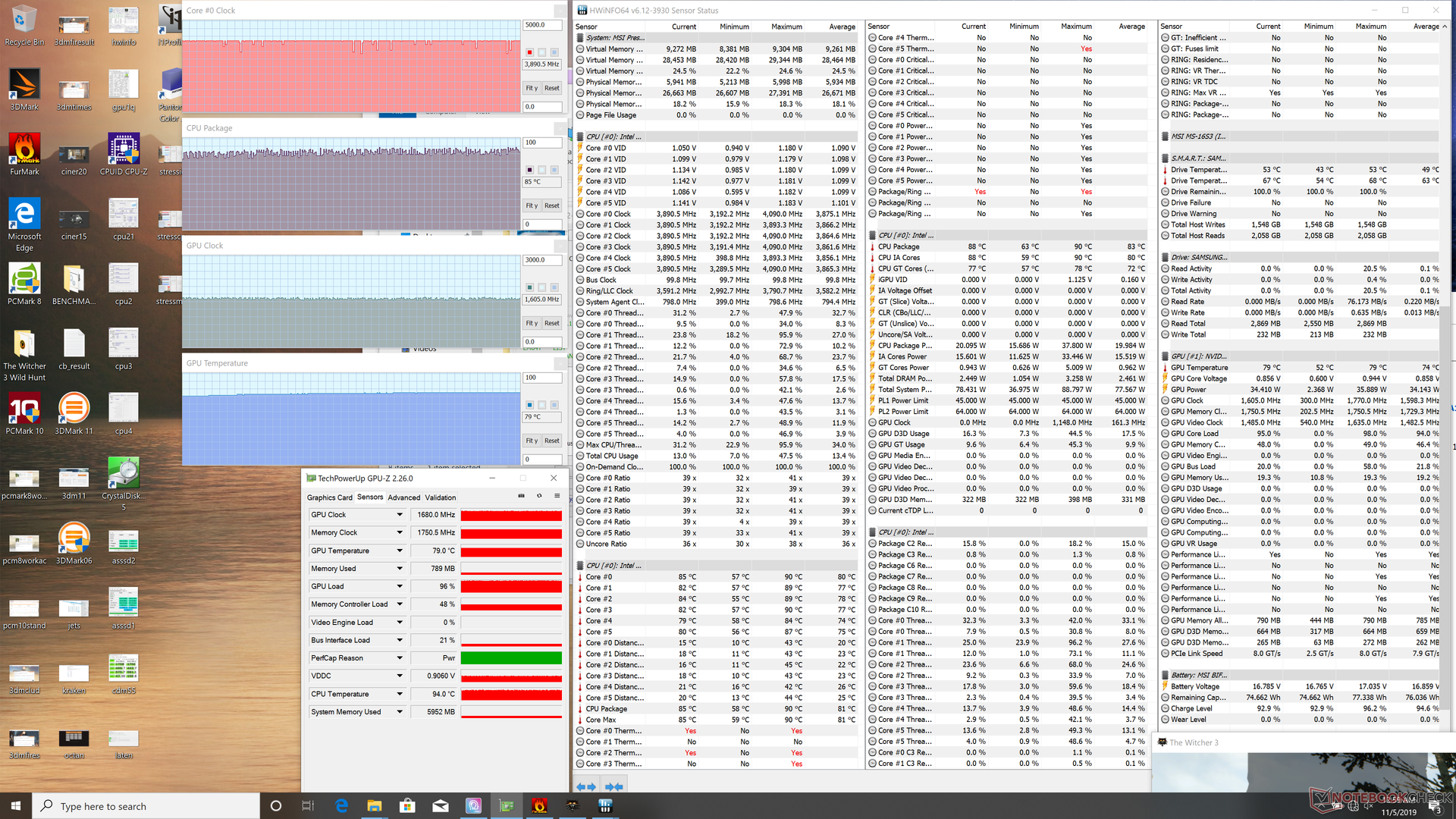This screenshot has height=819, width=1456.
Task: Select the Bus Clock sensor row in HWiNFO
Action: pos(717,280)
